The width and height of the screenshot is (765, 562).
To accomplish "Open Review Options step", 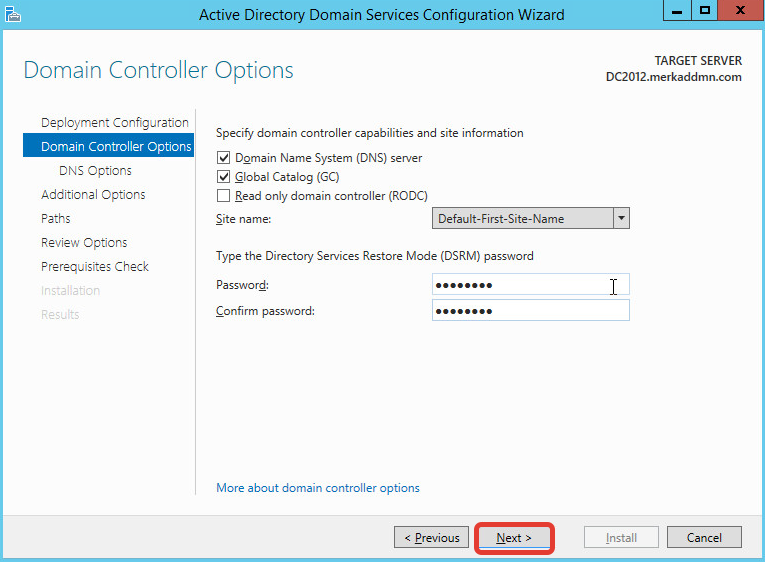I will (x=84, y=242).
